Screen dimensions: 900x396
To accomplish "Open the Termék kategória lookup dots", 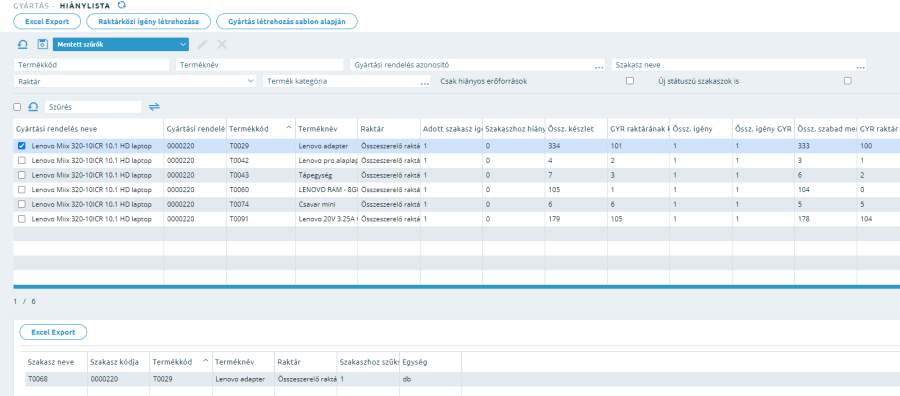I will click(425, 83).
